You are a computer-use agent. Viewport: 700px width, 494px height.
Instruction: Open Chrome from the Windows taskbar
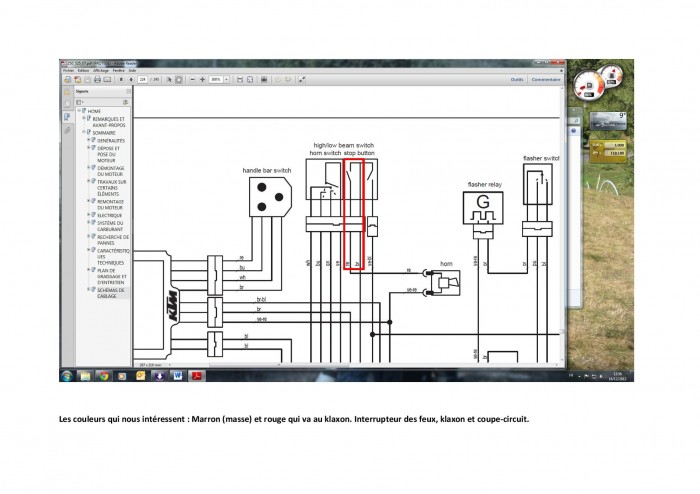point(103,376)
